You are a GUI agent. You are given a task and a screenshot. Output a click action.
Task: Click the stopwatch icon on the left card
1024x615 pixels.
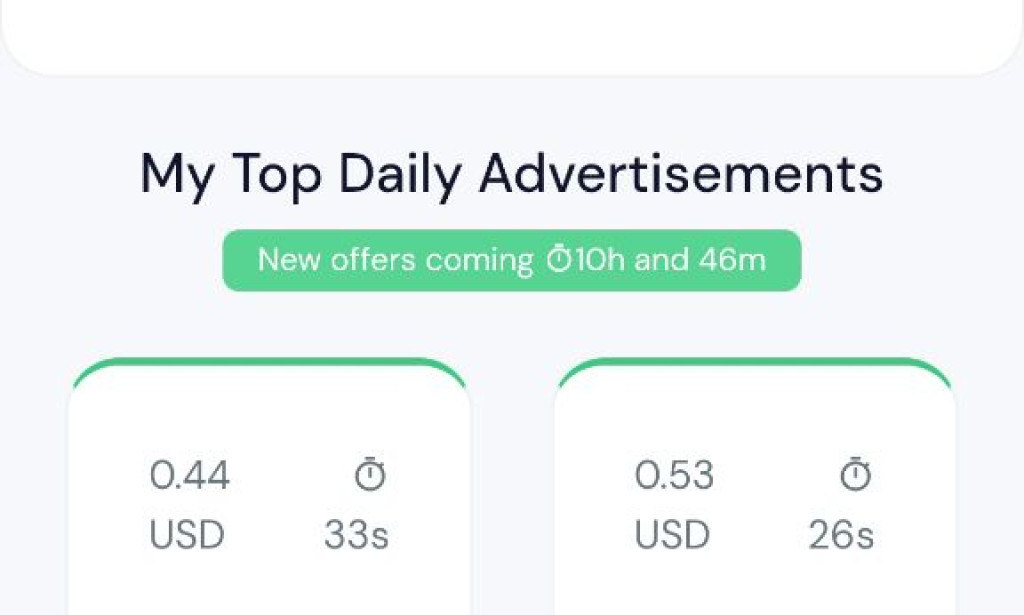(372, 474)
